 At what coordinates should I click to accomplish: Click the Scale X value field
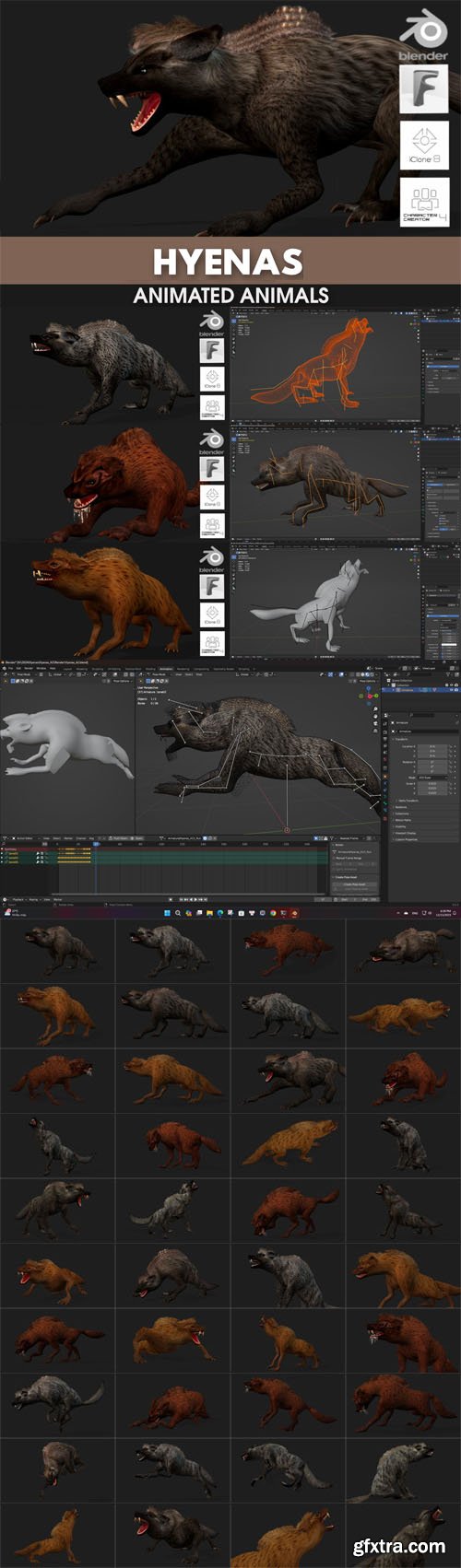pyautogui.click(x=432, y=784)
